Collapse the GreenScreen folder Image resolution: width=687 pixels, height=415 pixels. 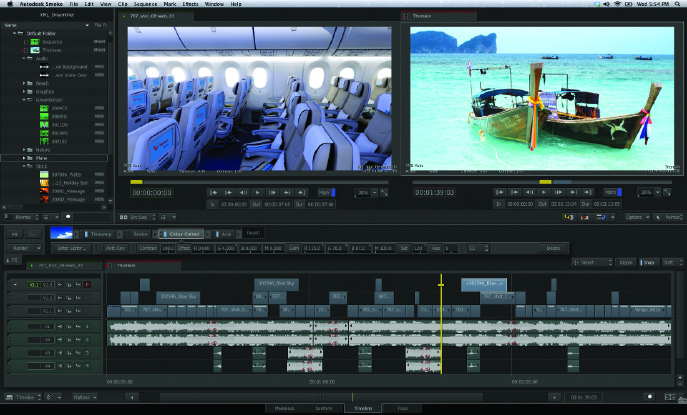click(x=26, y=98)
